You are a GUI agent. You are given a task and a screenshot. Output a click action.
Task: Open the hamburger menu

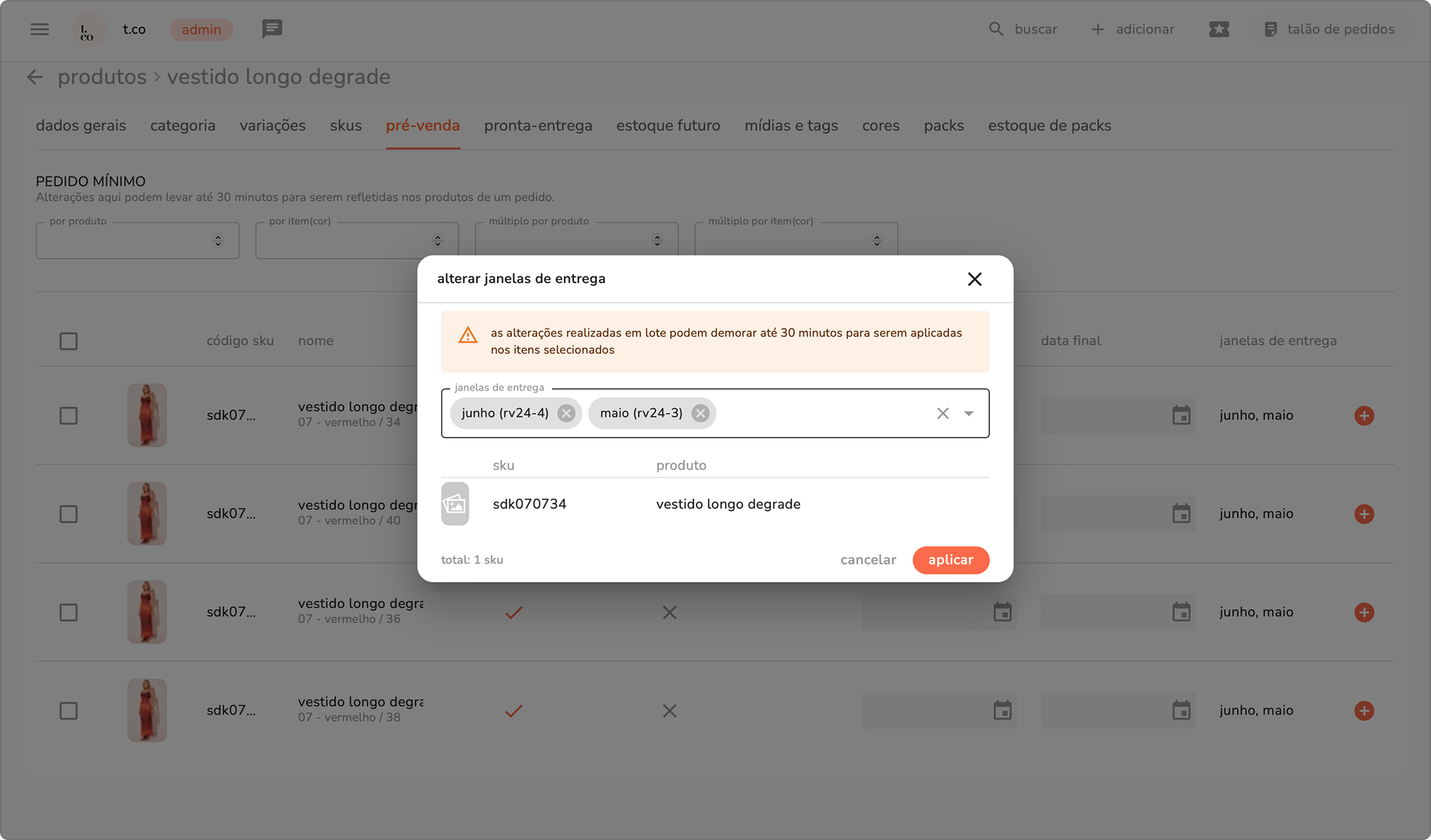[x=39, y=29]
